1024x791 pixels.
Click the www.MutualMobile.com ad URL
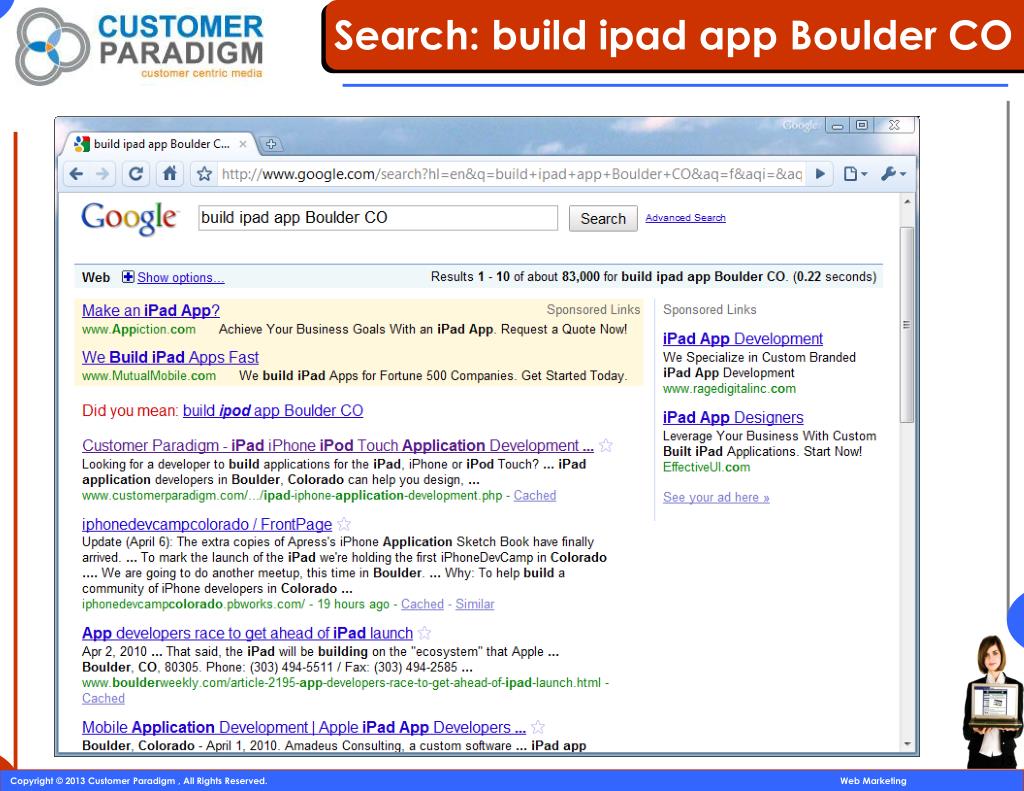[149, 376]
